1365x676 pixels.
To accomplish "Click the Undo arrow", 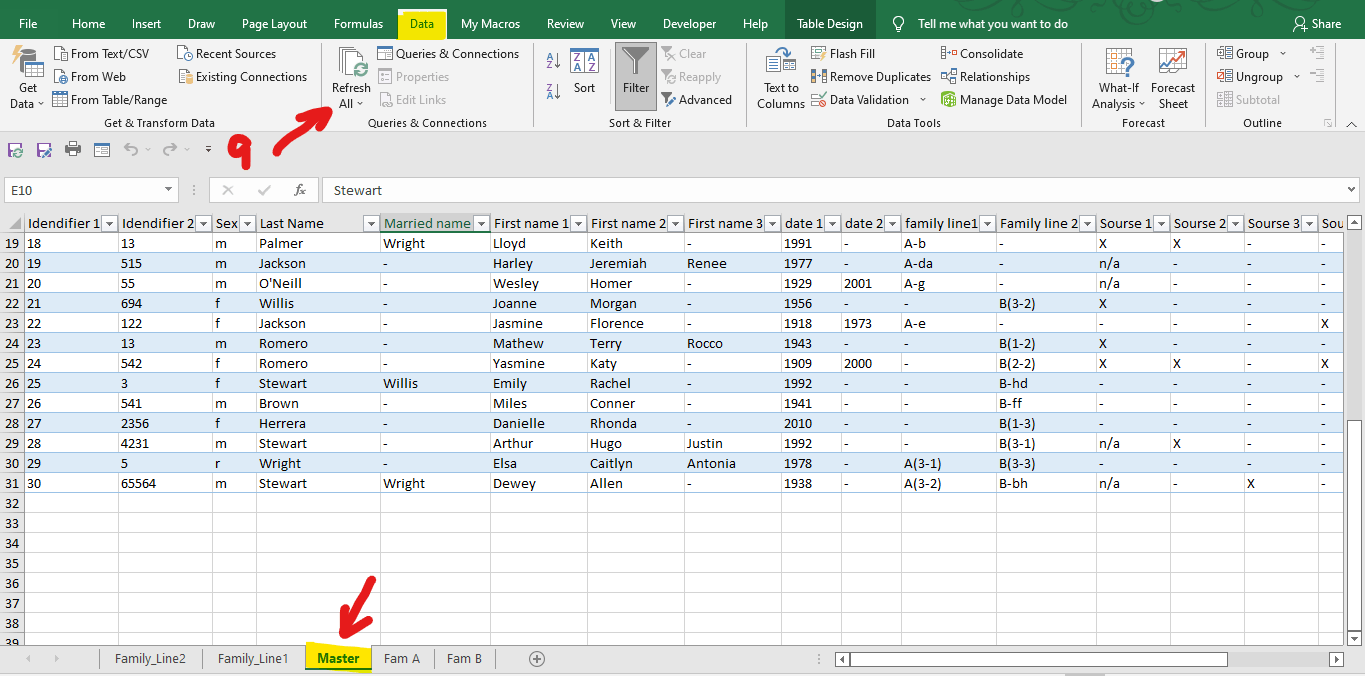I will click(x=131, y=150).
